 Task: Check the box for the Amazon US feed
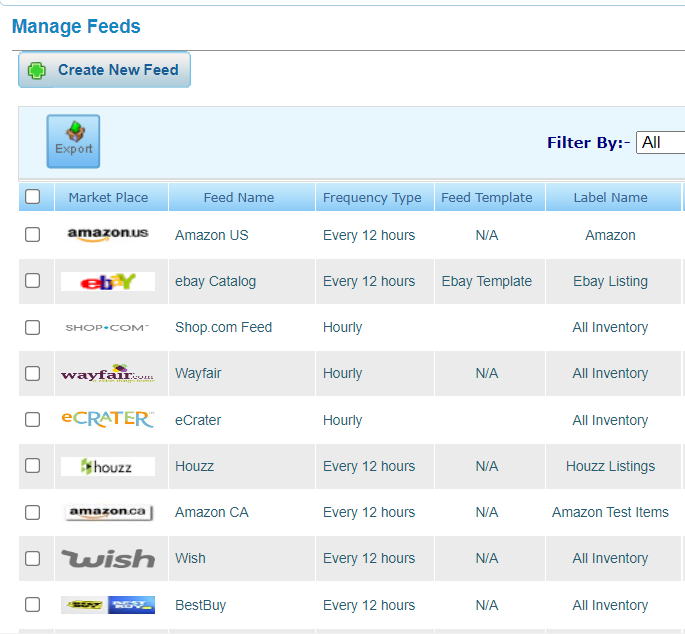(32, 235)
